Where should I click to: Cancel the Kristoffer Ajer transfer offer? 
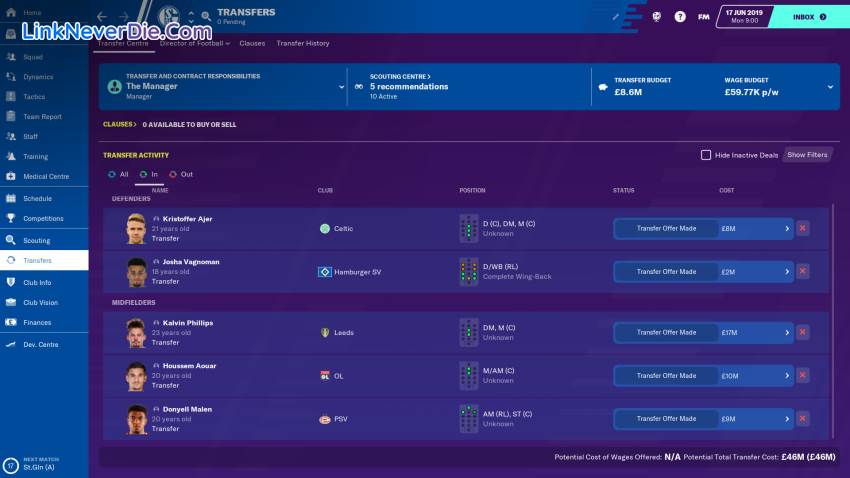803,228
